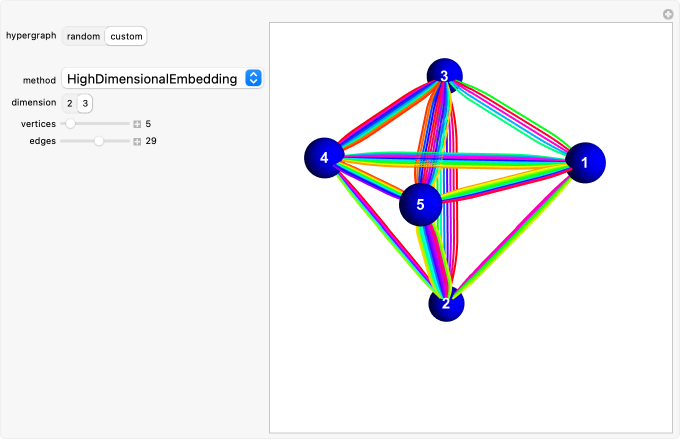Click the blue dropdown arrows for method
Viewport: 680px width, 440px height.
click(x=253, y=79)
